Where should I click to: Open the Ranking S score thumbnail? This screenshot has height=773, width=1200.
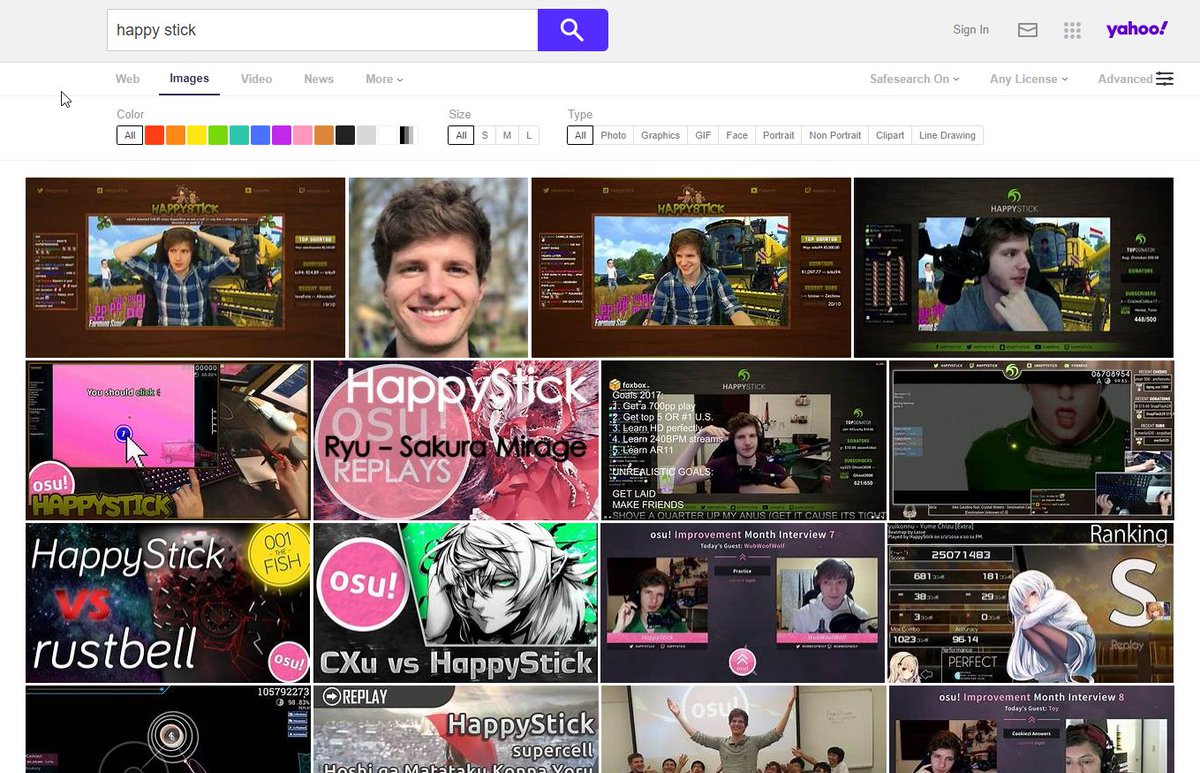click(x=1031, y=603)
